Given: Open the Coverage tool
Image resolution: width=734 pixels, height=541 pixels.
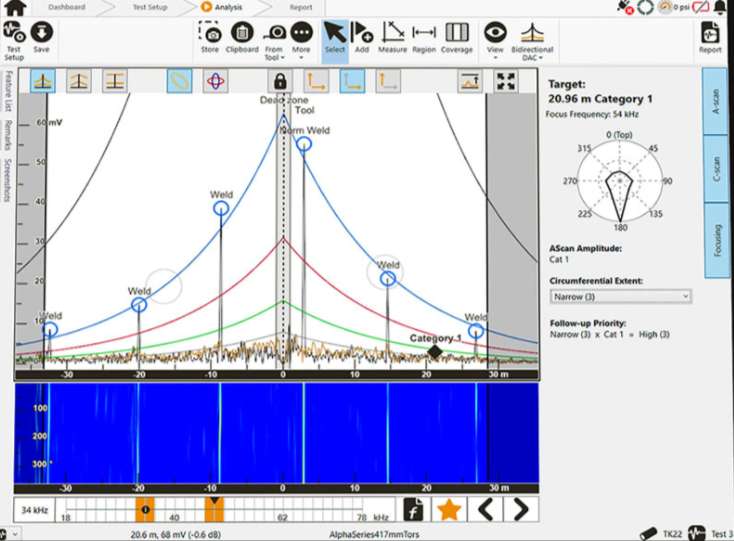Looking at the screenshot, I should click(457, 35).
